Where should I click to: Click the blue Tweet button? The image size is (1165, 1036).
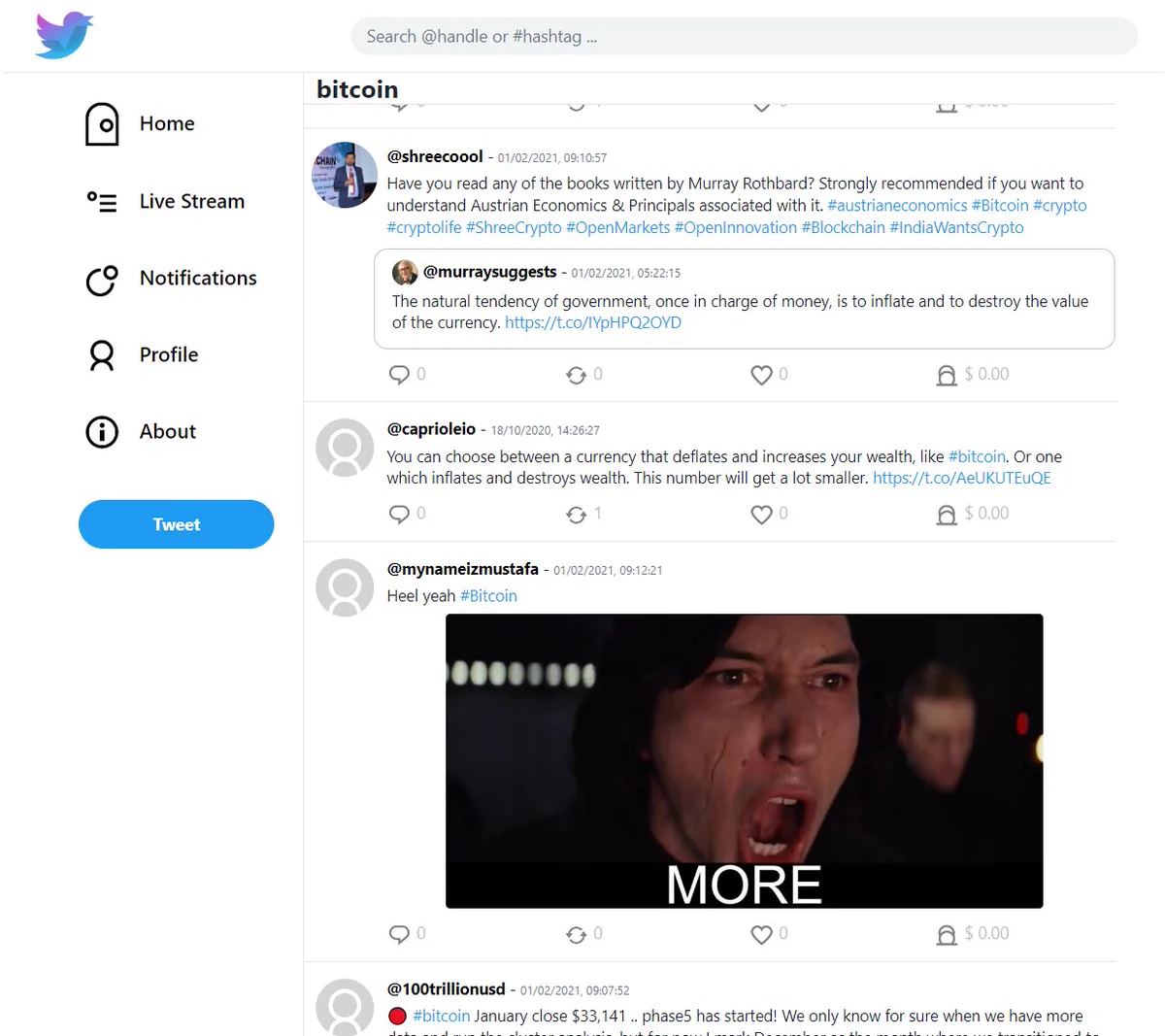(x=176, y=524)
